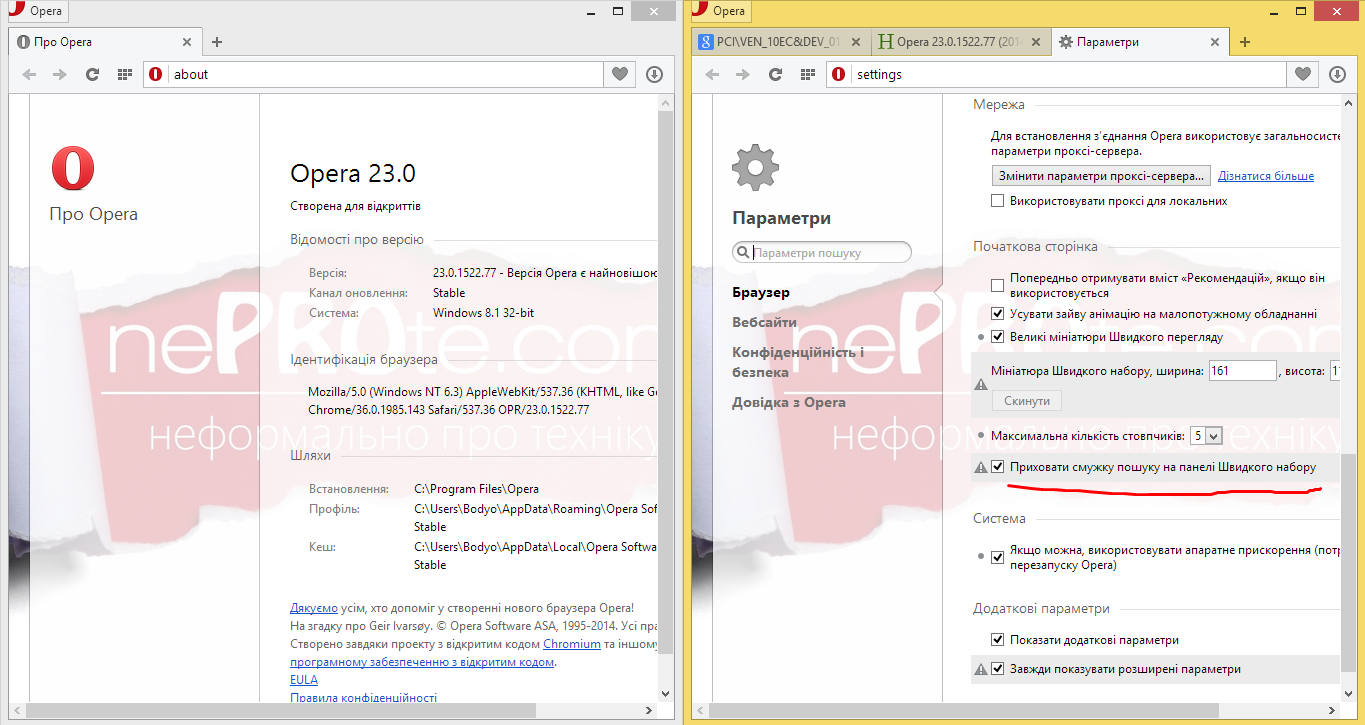Go back in the left Opera window
The height and width of the screenshot is (725, 1365).
[29, 74]
